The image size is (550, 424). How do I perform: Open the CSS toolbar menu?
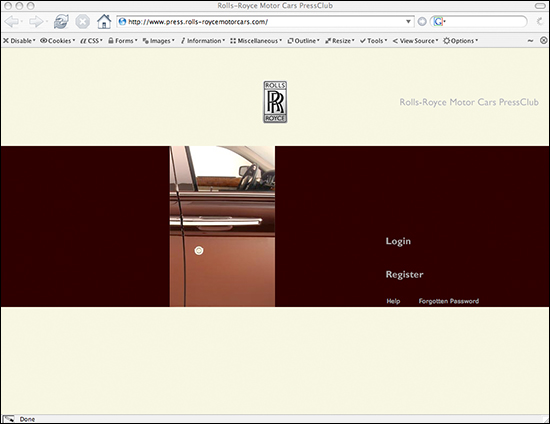(91, 41)
